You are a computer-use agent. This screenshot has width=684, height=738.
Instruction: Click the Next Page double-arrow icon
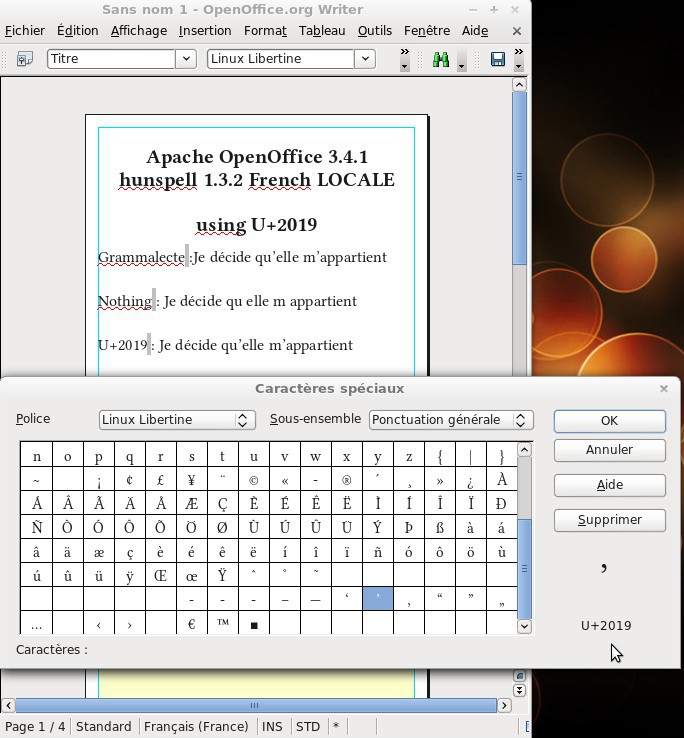click(519, 690)
